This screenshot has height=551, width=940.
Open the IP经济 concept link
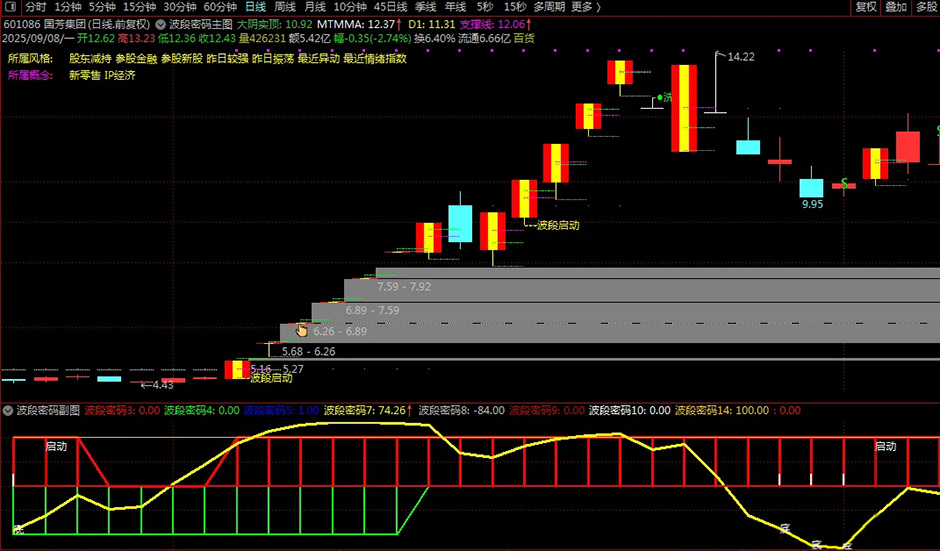click(x=120, y=75)
